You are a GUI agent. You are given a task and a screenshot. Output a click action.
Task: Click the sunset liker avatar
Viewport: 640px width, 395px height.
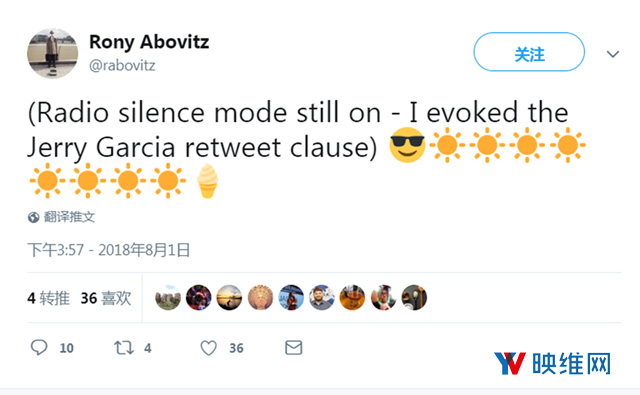point(229,297)
